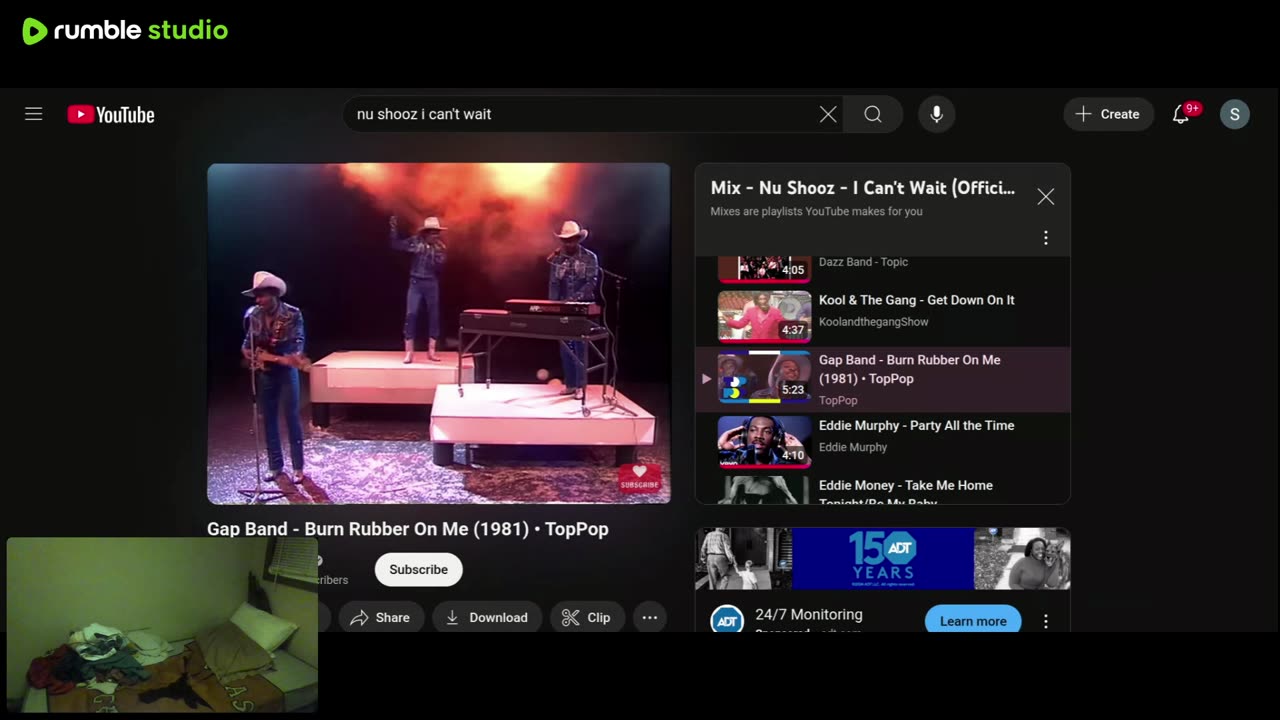Share this video
This screenshot has width=1280, height=720.
tap(381, 618)
